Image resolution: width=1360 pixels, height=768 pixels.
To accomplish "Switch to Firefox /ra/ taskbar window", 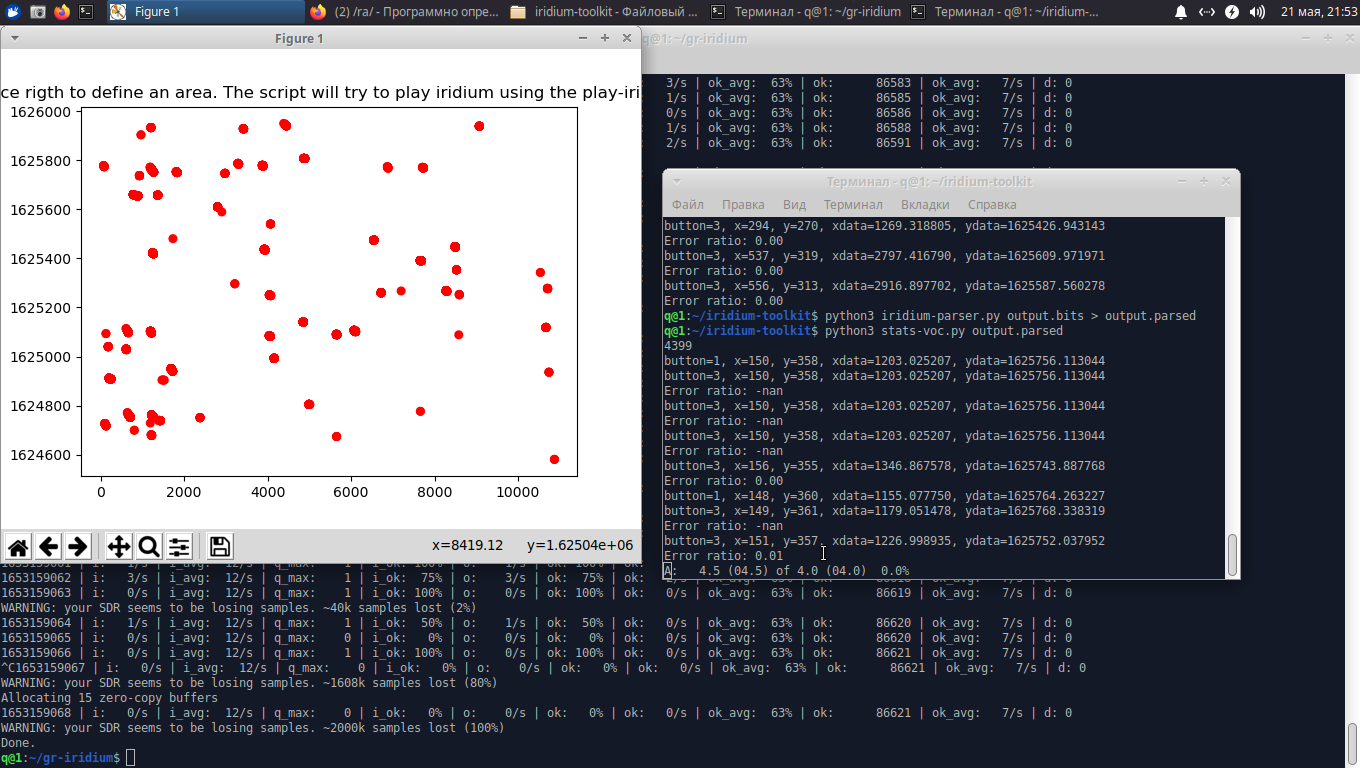I will pyautogui.click(x=404, y=12).
